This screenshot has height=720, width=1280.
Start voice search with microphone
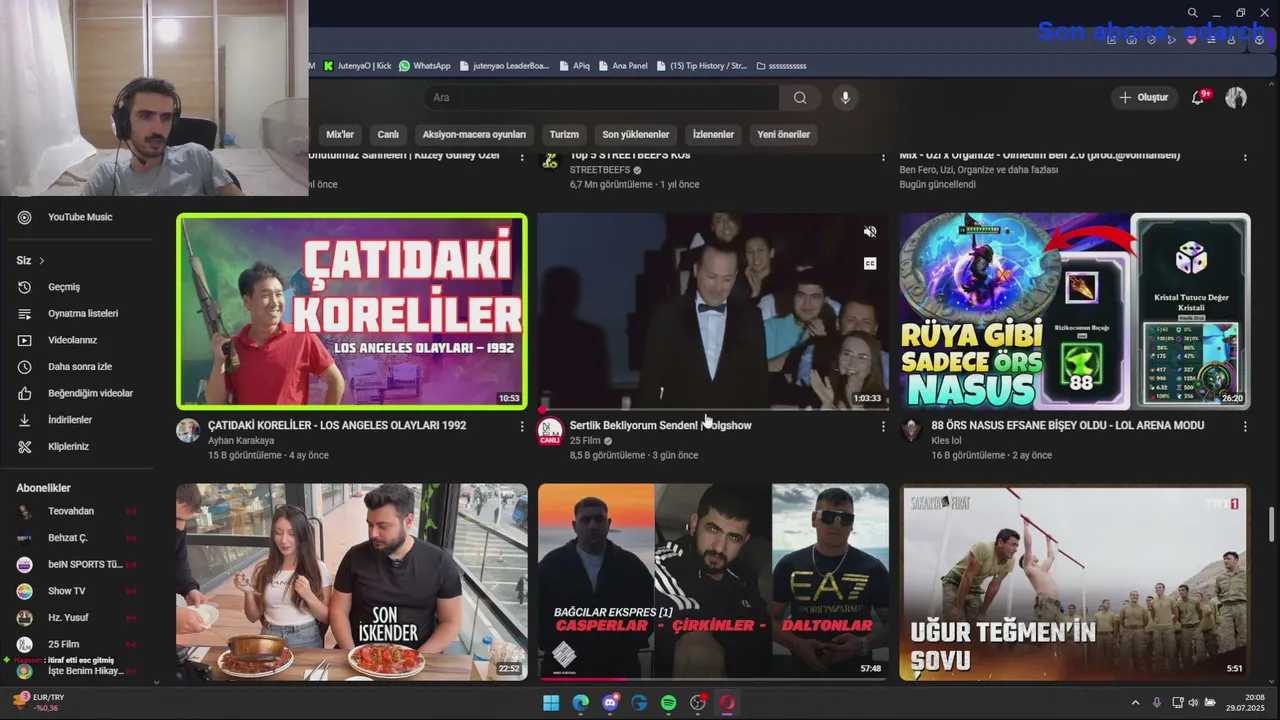point(845,97)
